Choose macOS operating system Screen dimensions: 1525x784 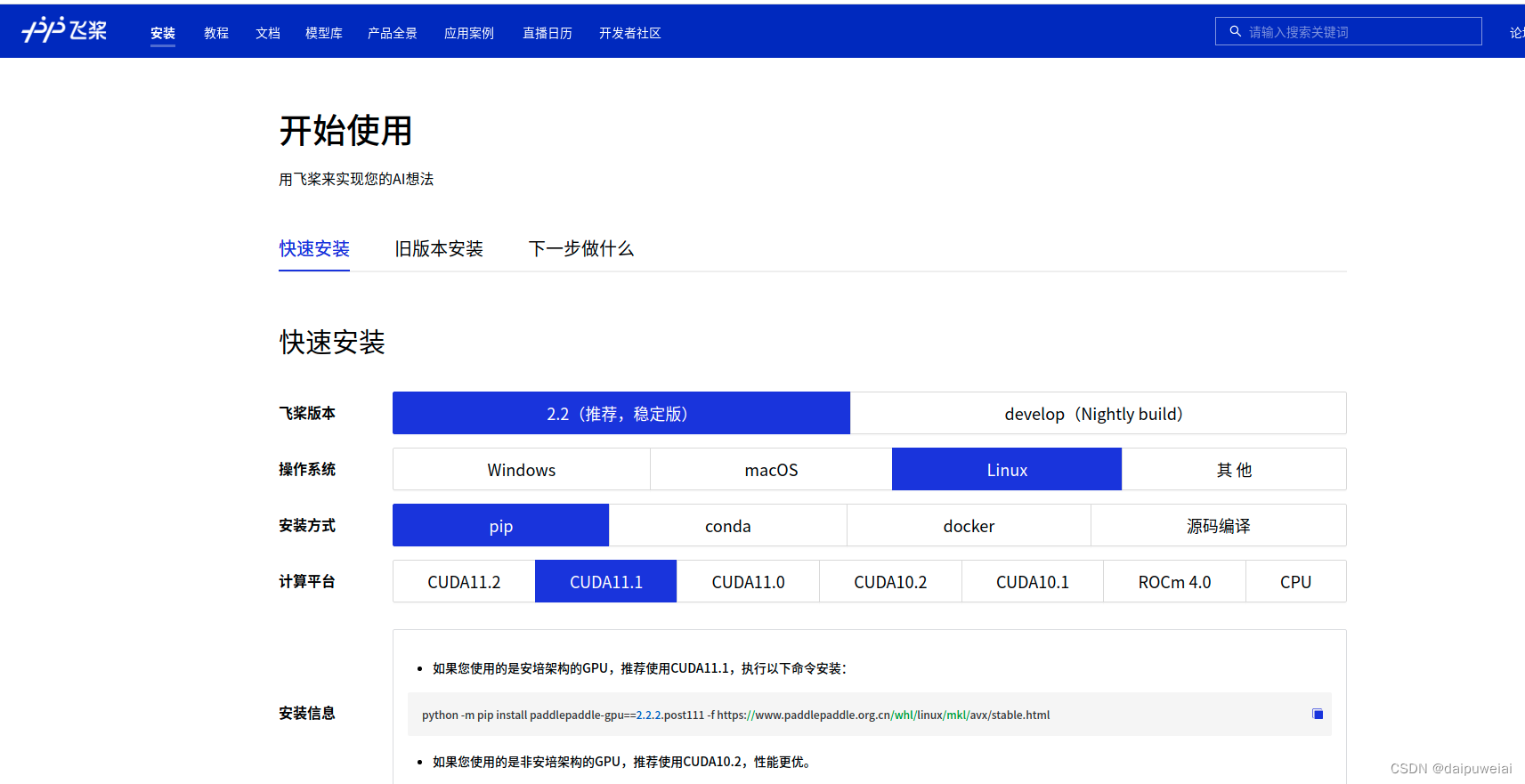pos(771,469)
